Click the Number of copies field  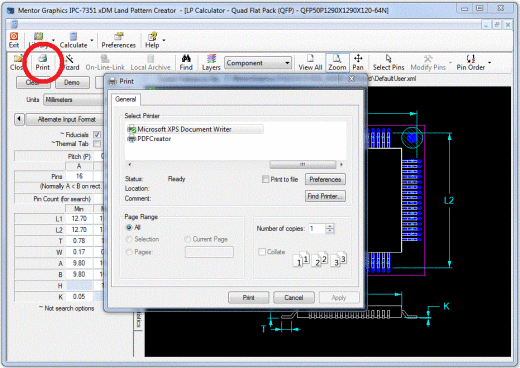(x=317, y=228)
